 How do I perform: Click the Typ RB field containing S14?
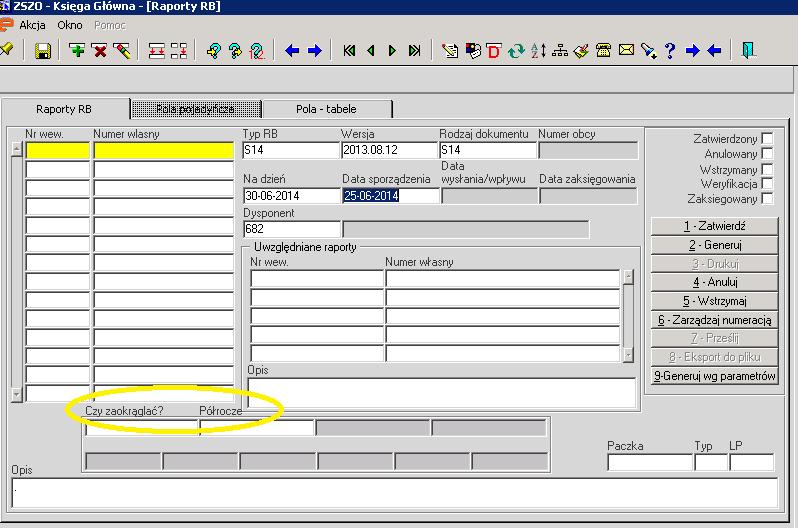tap(291, 150)
